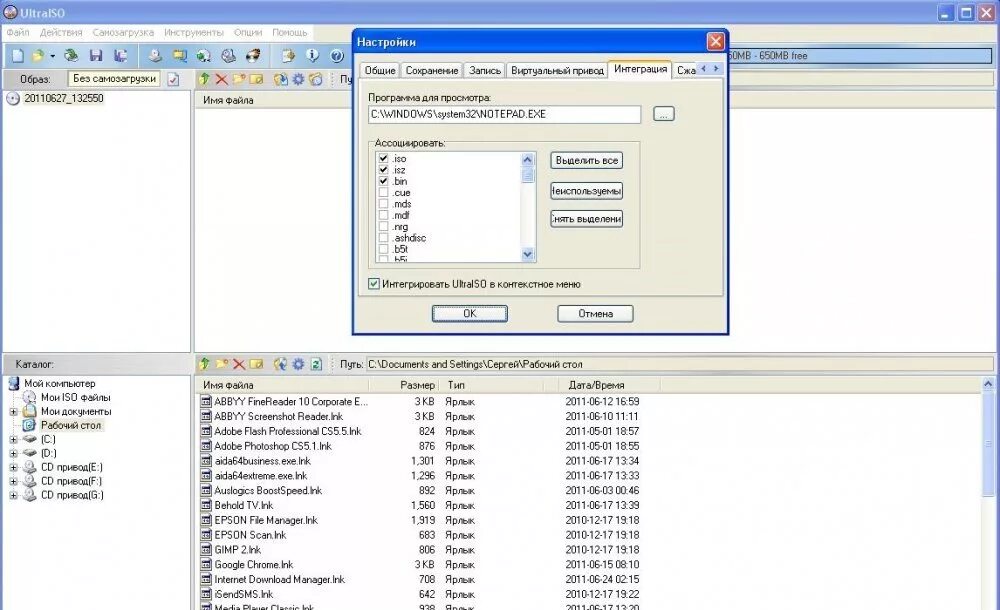Click the image Properties icon in toolbar
The height and width of the screenshot is (610, 1000).
tap(288, 56)
